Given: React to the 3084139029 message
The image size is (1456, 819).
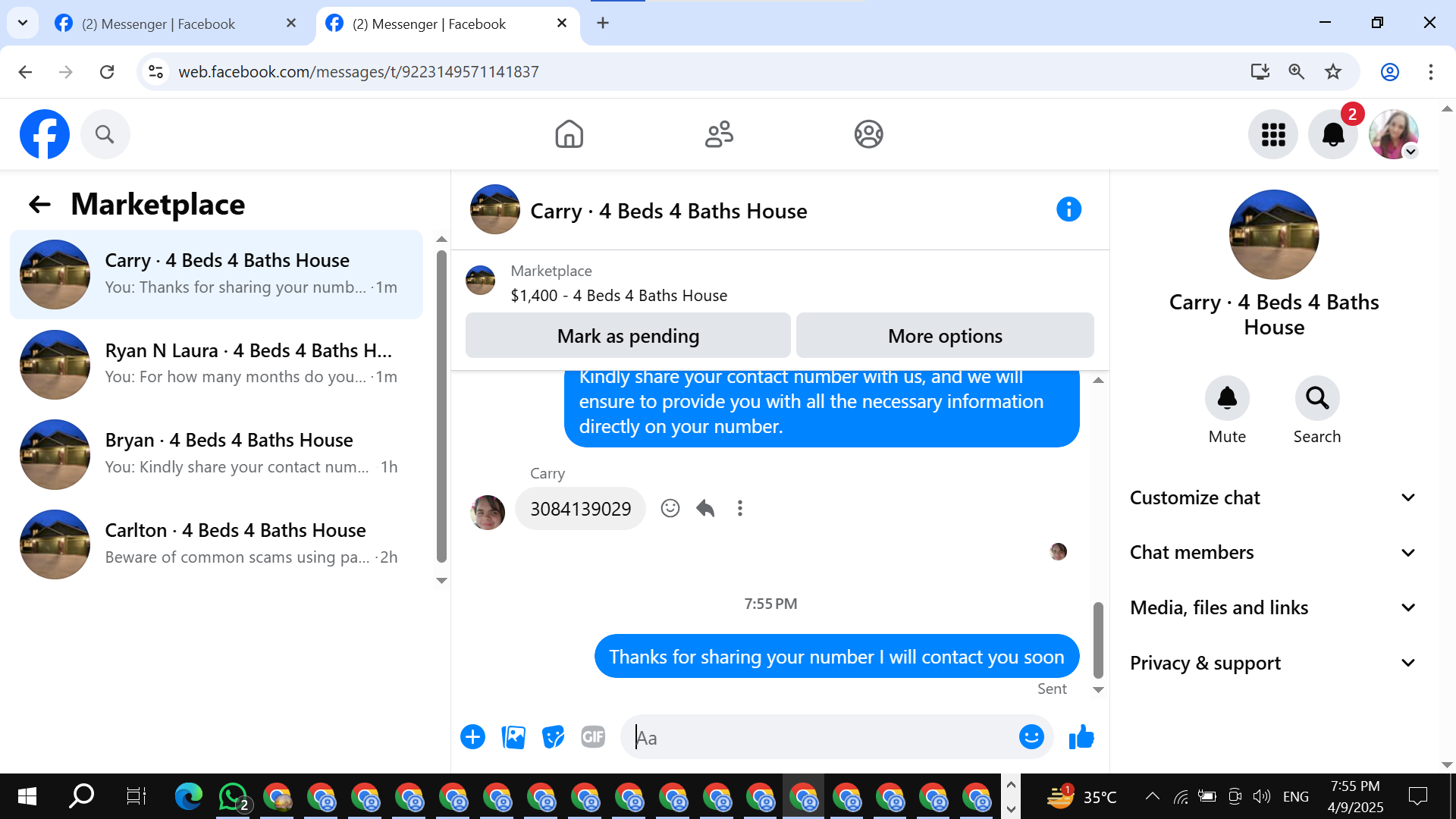Looking at the screenshot, I should (x=670, y=508).
